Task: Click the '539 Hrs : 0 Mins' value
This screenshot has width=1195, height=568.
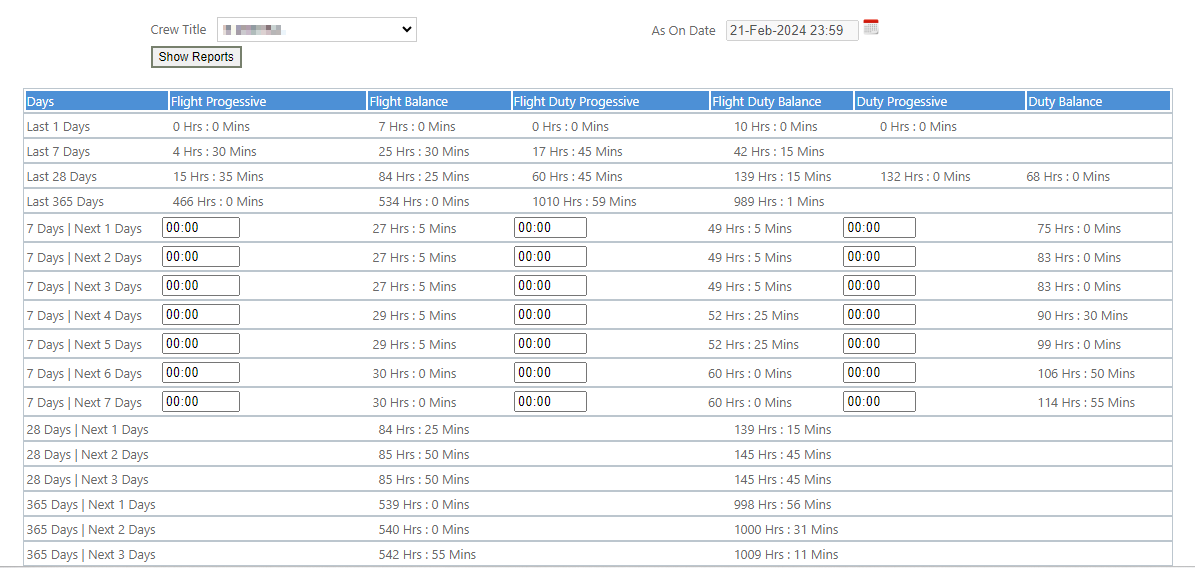Action: point(424,505)
